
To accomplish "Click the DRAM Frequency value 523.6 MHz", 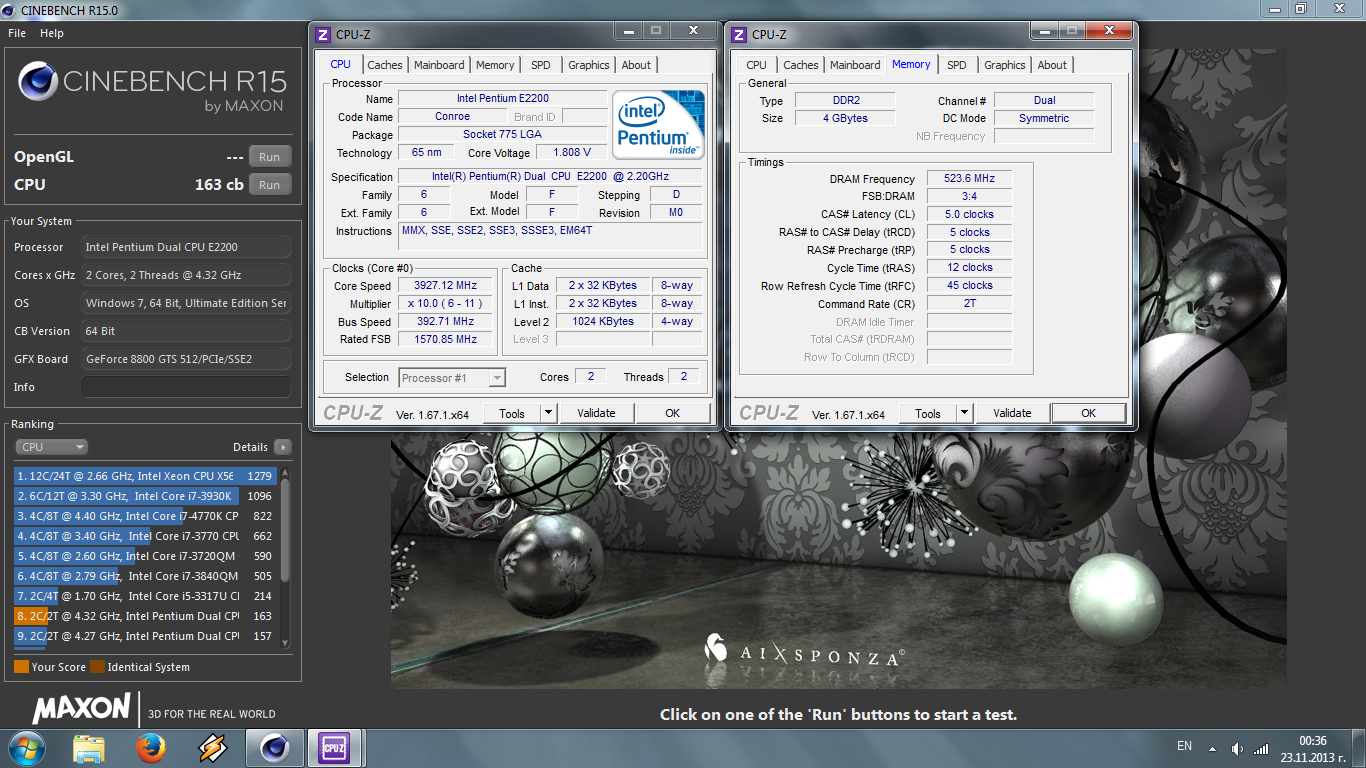I will (970, 179).
